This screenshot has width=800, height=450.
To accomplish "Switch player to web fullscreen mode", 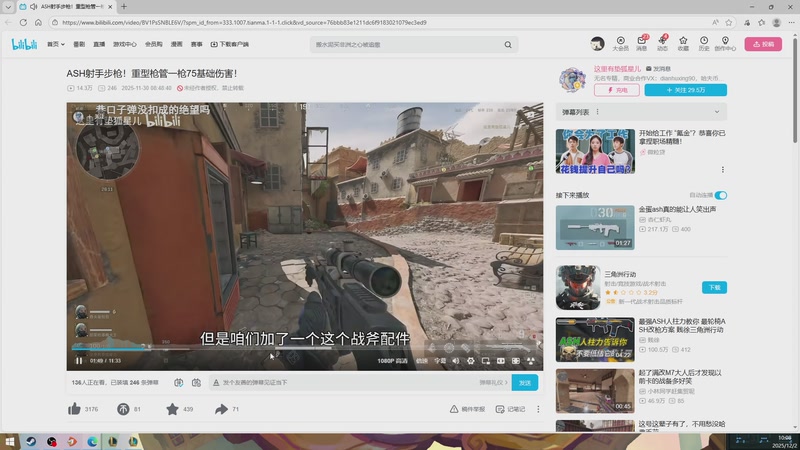I will tap(516, 361).
